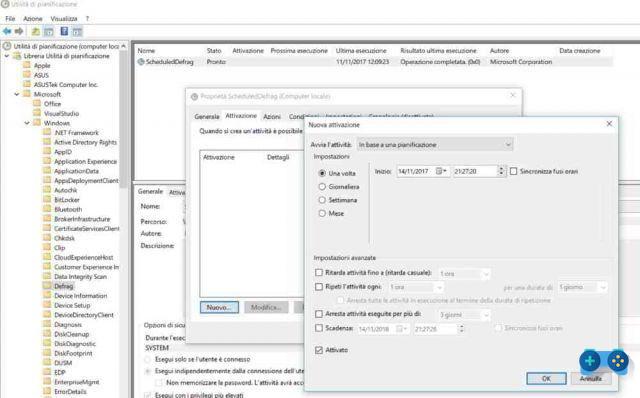Click the AppID folder icon
This screenshot has height=398, width=640.
(47, 151)
